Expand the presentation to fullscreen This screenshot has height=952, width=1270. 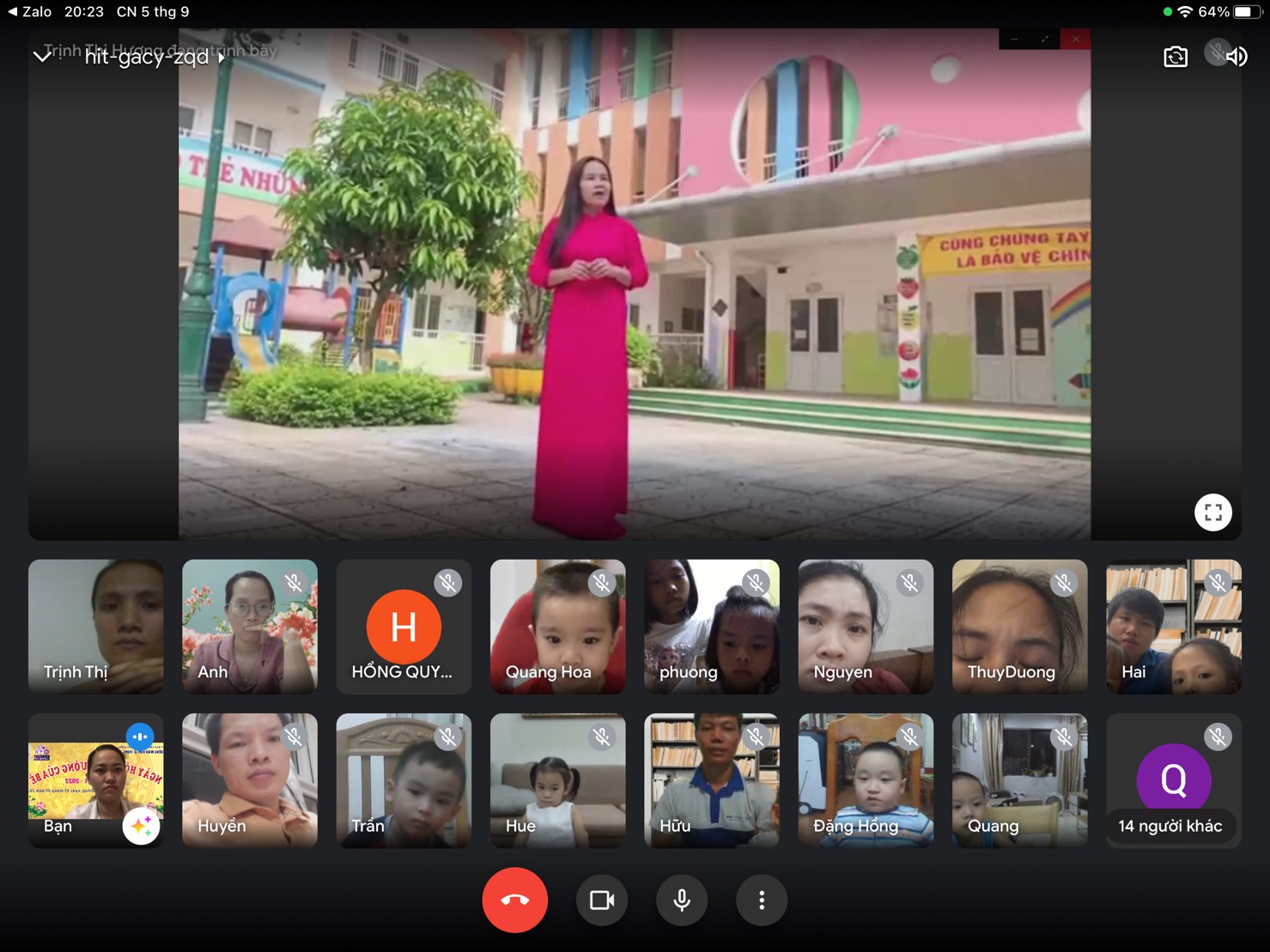tap(1212, 512)
